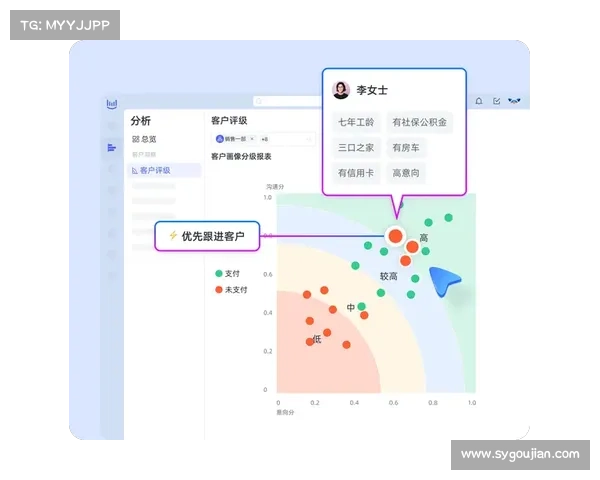Click the highlighted large orange data point

(x=395, y=236)
